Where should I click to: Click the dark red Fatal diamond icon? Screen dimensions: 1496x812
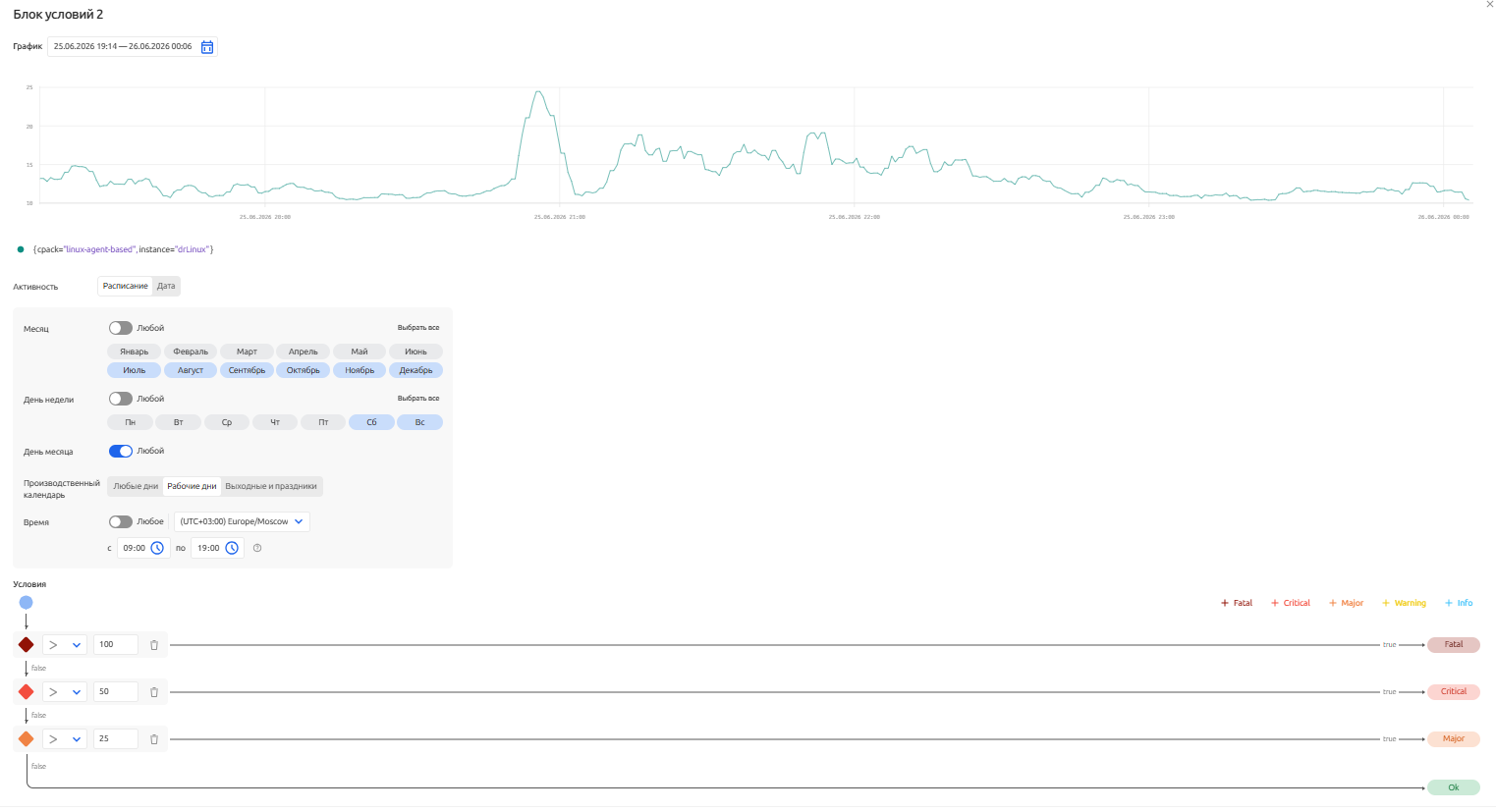tap(27, 645)
